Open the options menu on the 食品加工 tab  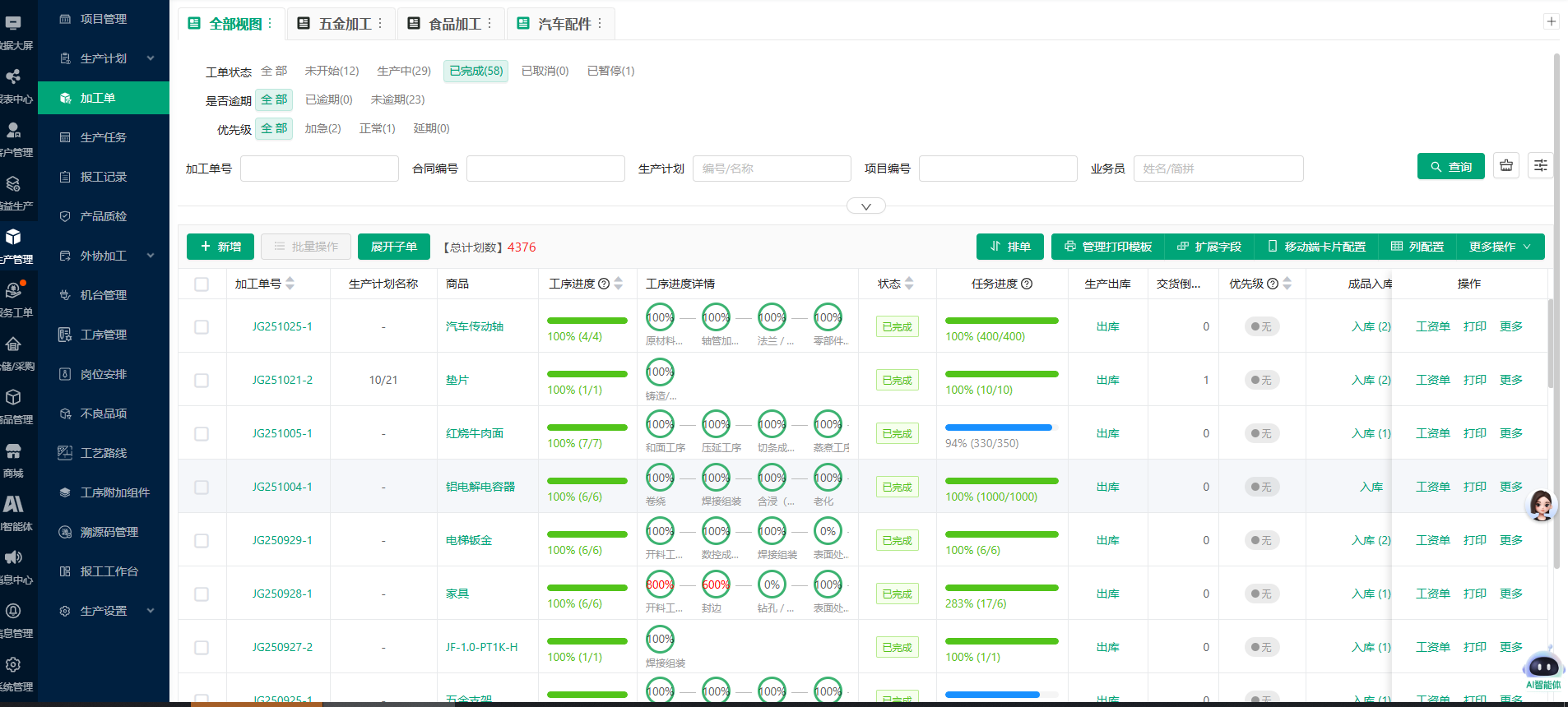tap(489, 24)
